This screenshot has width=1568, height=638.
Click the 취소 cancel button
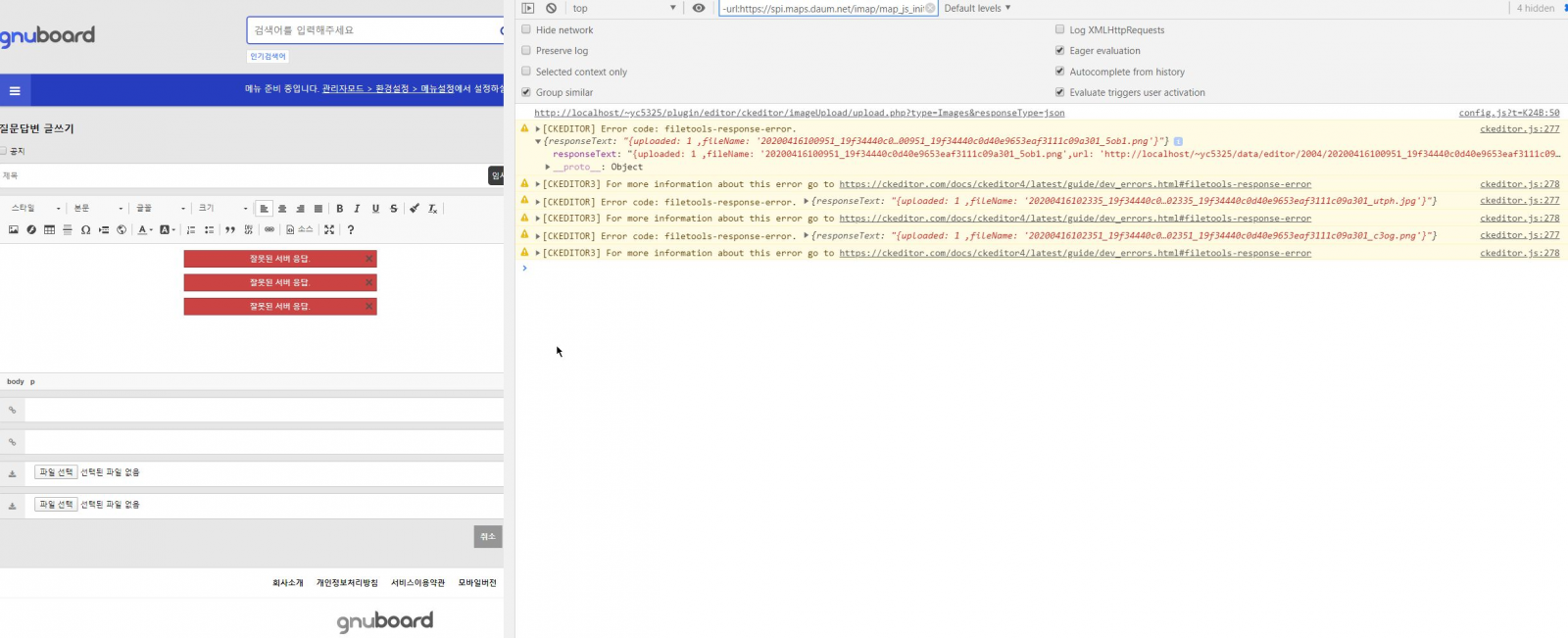(488, 537)
